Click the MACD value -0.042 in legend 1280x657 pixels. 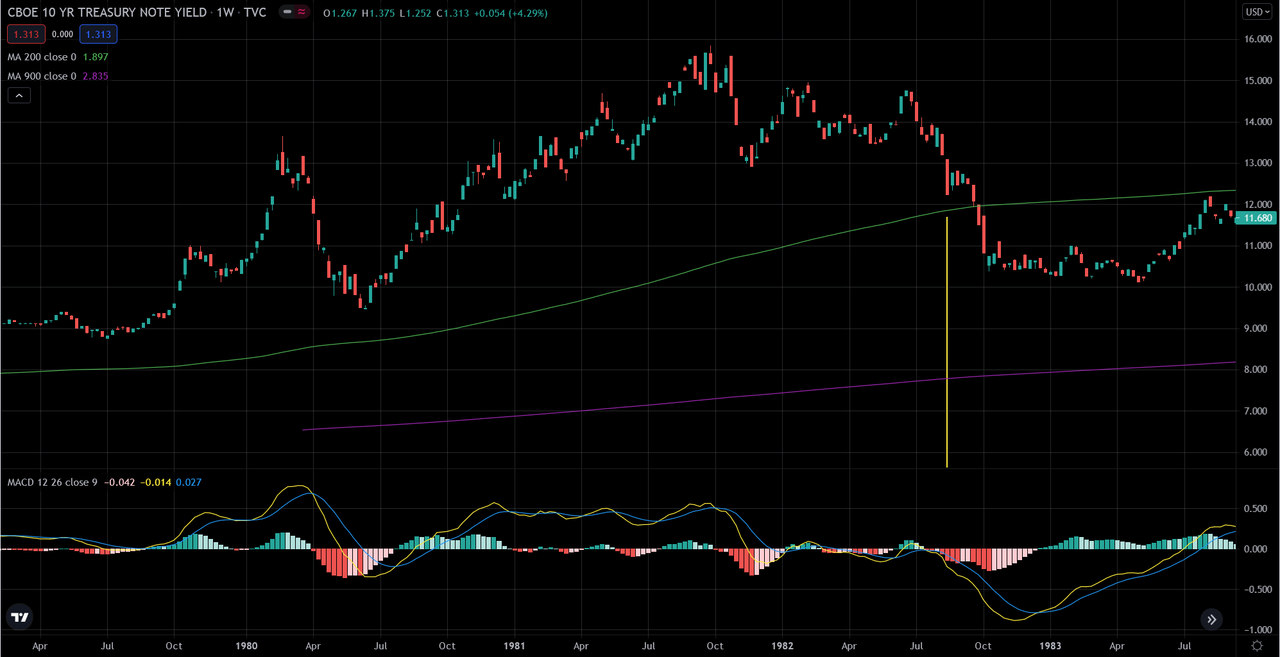pos(118,483)
